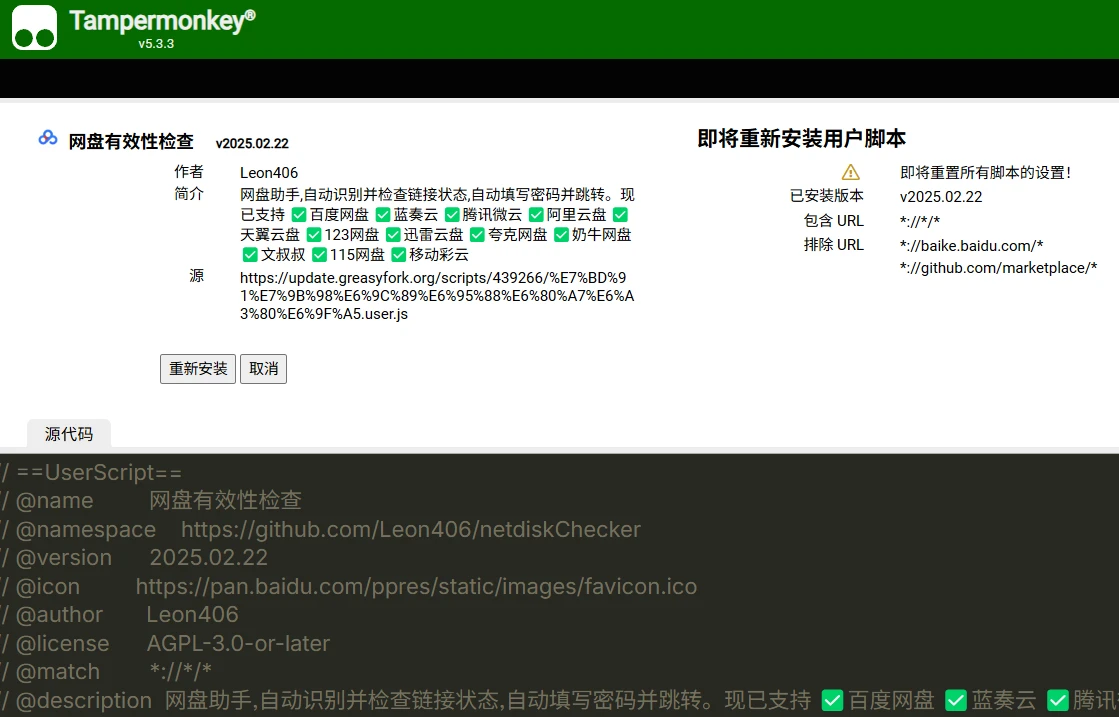The image size is (1119, 717).
Task: Click the green check before 百度网盘 in 简介
Action: point(298,215)
